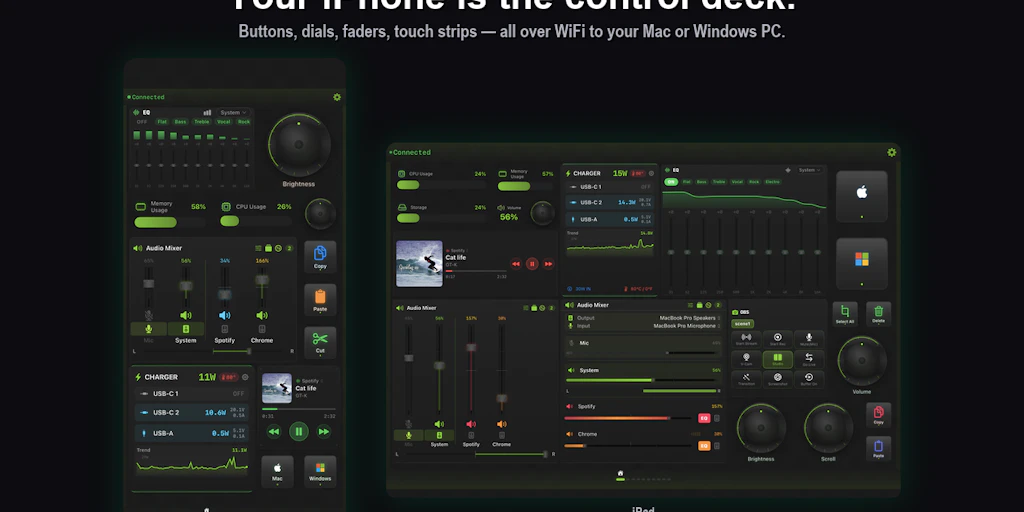Click orange EQ badge on Chrome row

[x=704, y=446]
